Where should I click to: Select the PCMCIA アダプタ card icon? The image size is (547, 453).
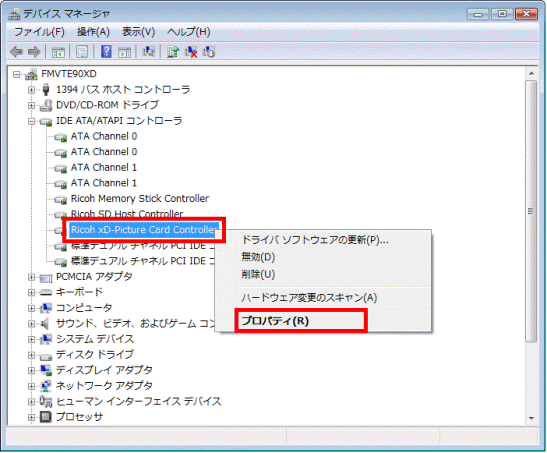click(x=46, y=278)
